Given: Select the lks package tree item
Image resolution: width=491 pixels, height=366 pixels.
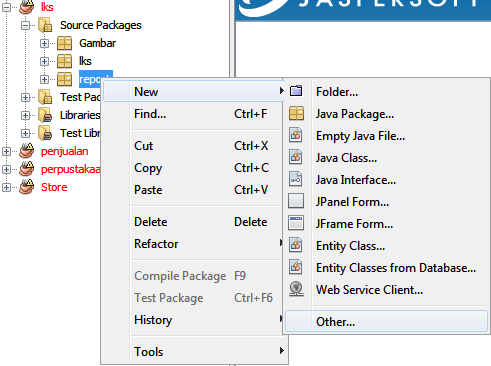Looking at the screenshot, I should (x=85, y=61).
